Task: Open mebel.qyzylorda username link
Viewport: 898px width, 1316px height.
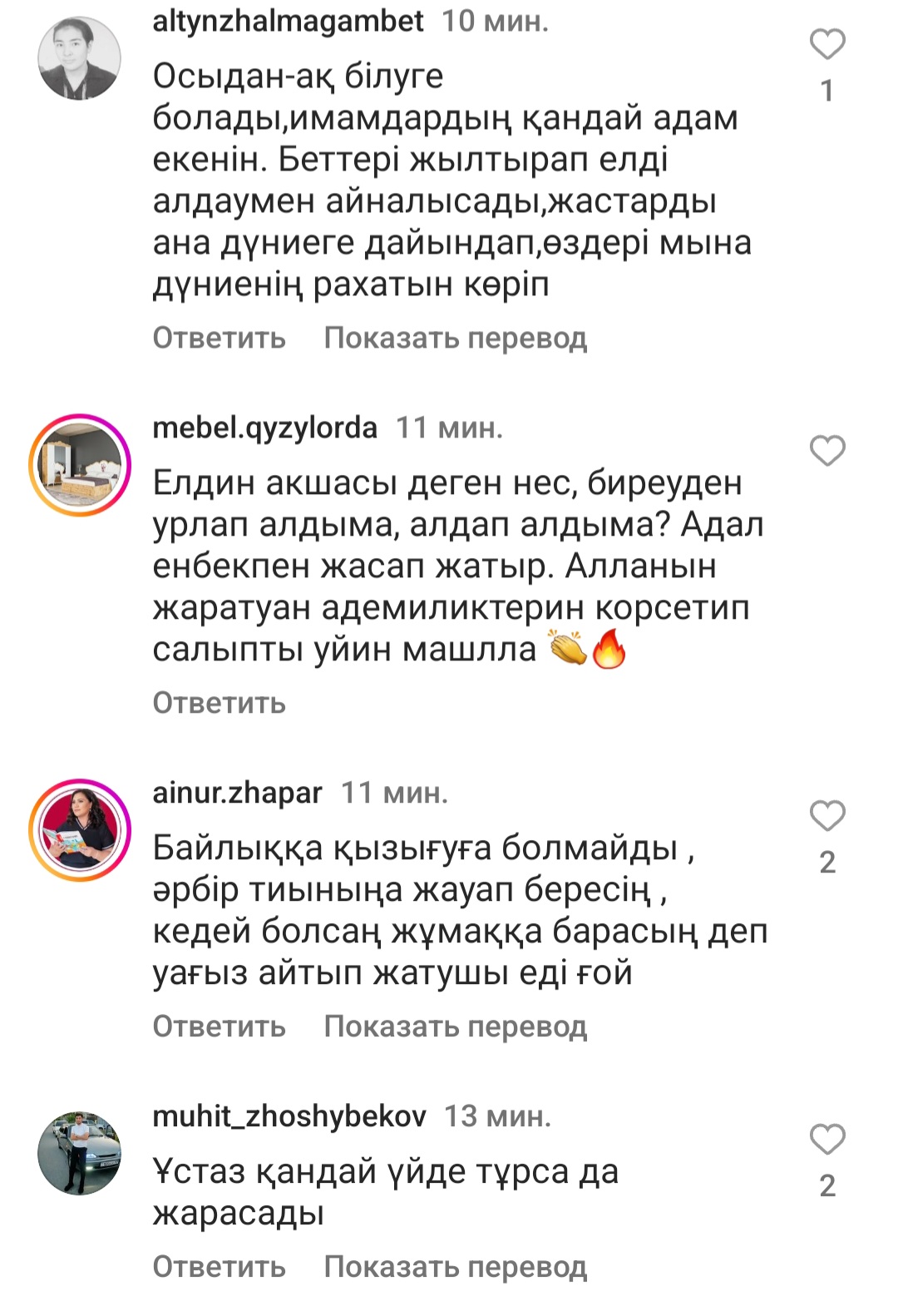Action: pyautogui.click(x=264, y=428)
